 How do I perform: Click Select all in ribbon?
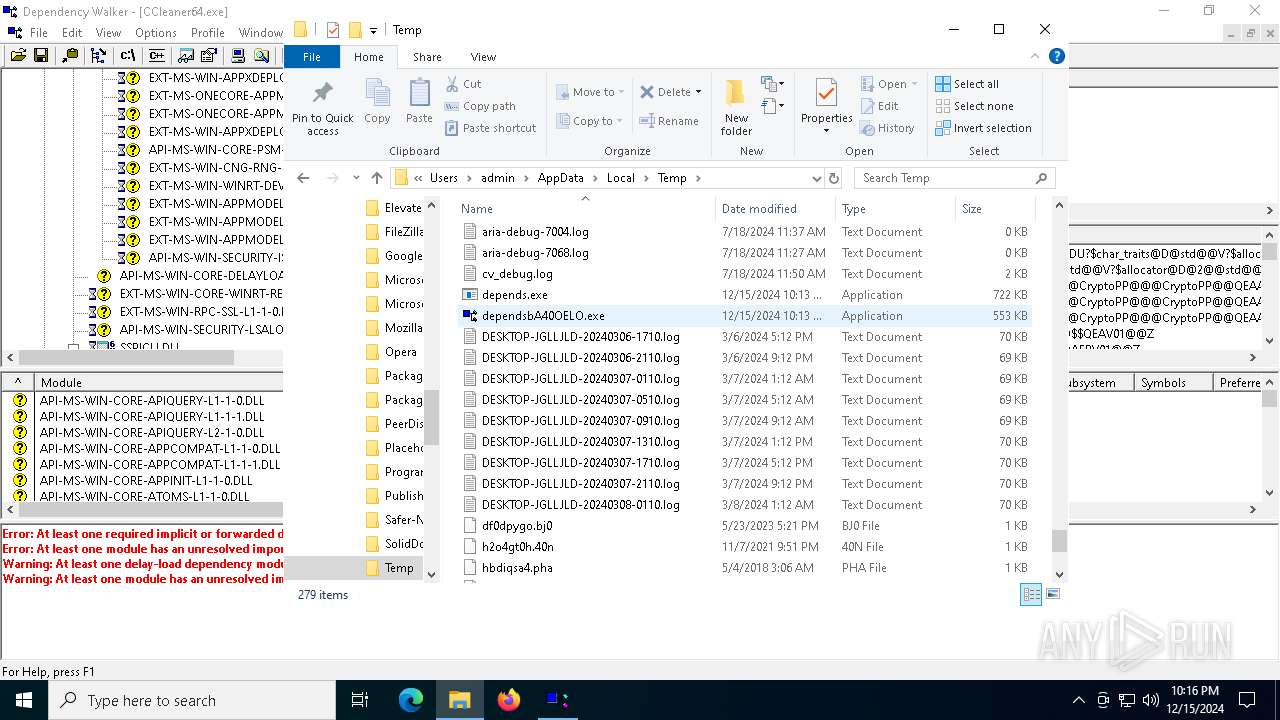pyautogui.click(x=967, y=84)
